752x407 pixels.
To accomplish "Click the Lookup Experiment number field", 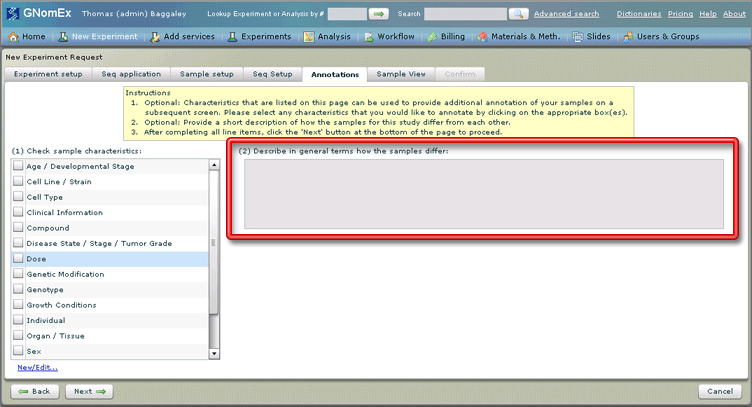I will [x=347, y=14].
